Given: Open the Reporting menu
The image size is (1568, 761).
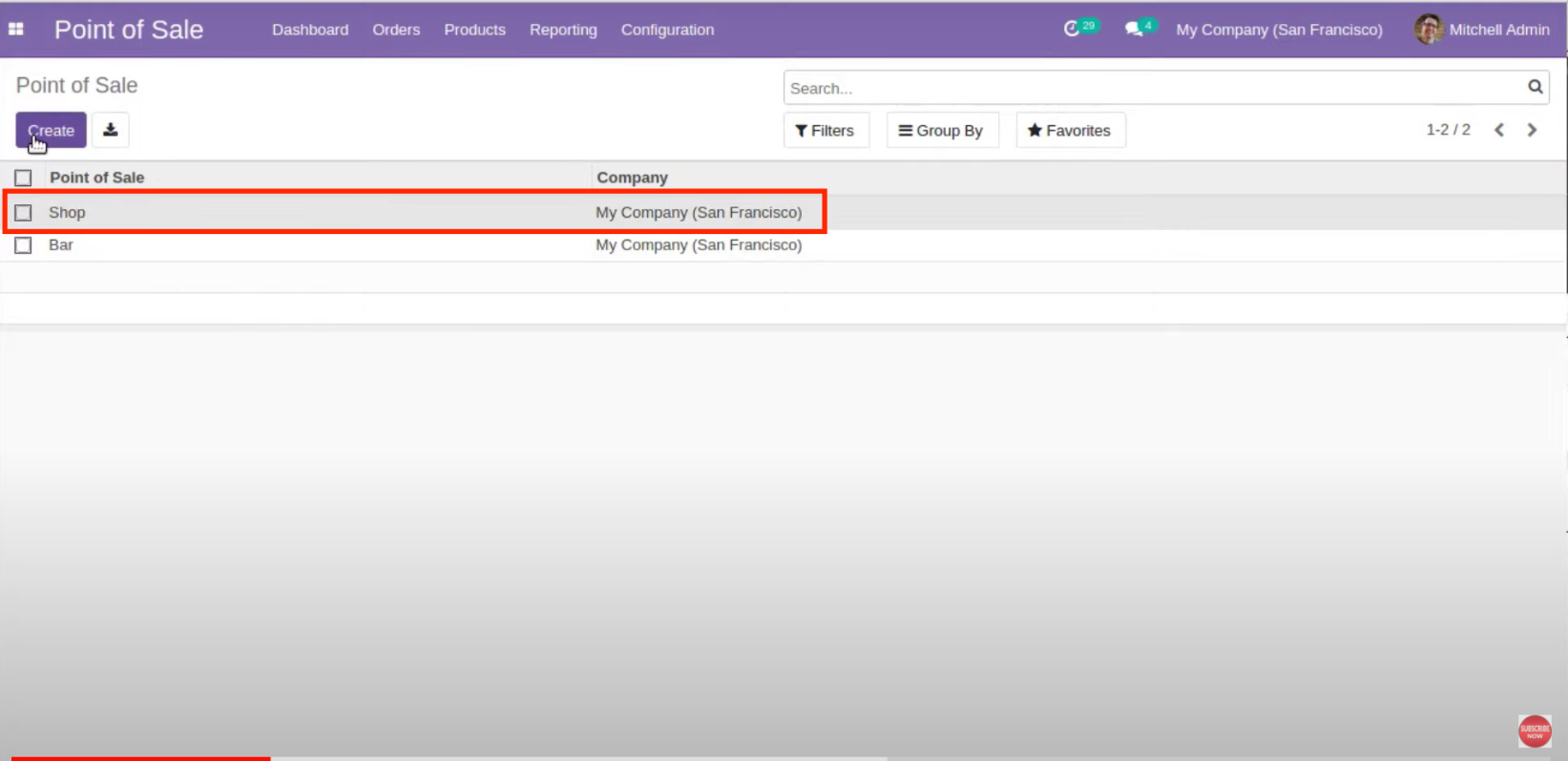Looking at the screenshot, I should (x=563, y=30).
